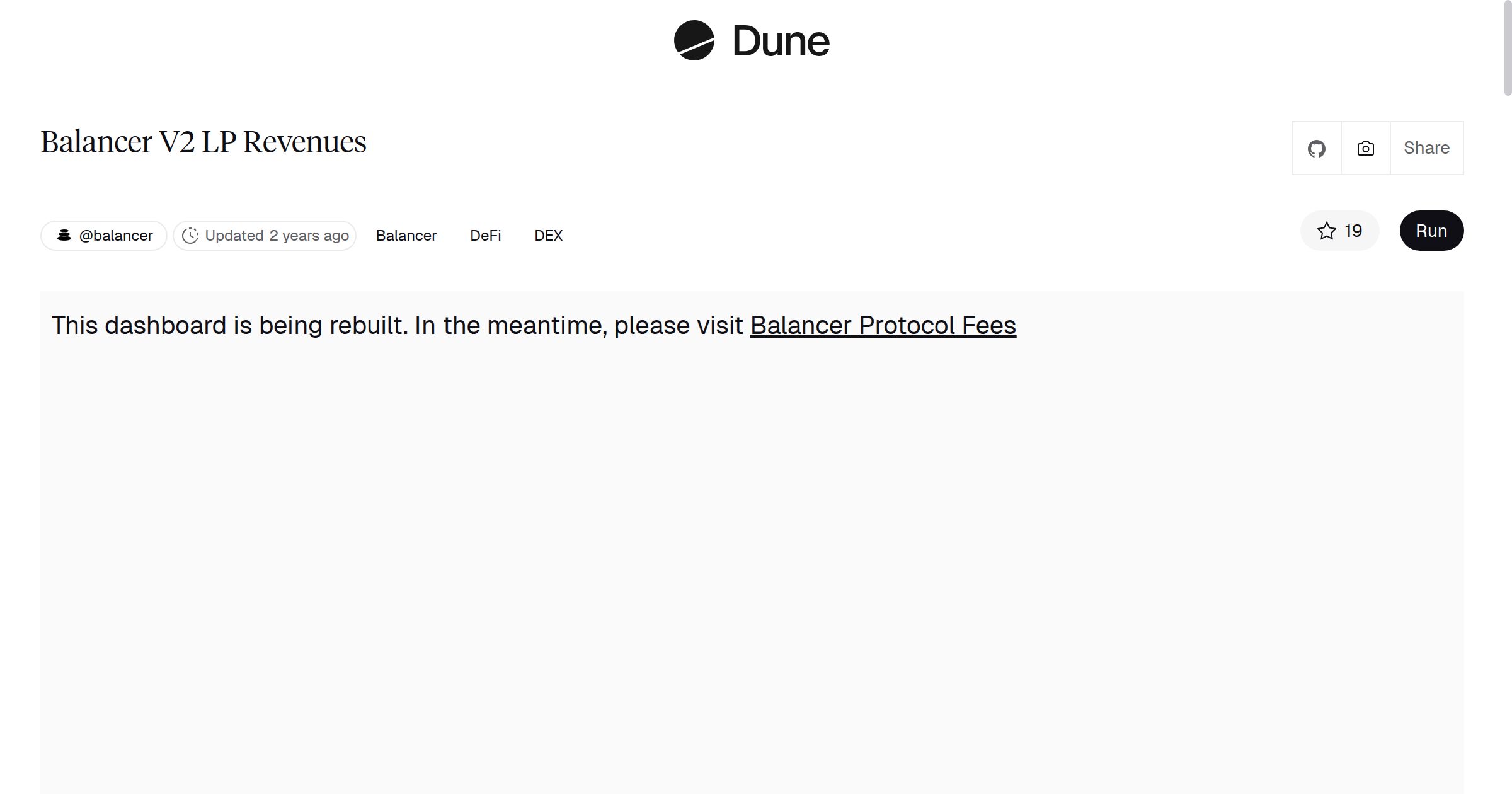Open the @balancer profile chip
Screen dimensions: 1512x794
(x=103, y=235)
